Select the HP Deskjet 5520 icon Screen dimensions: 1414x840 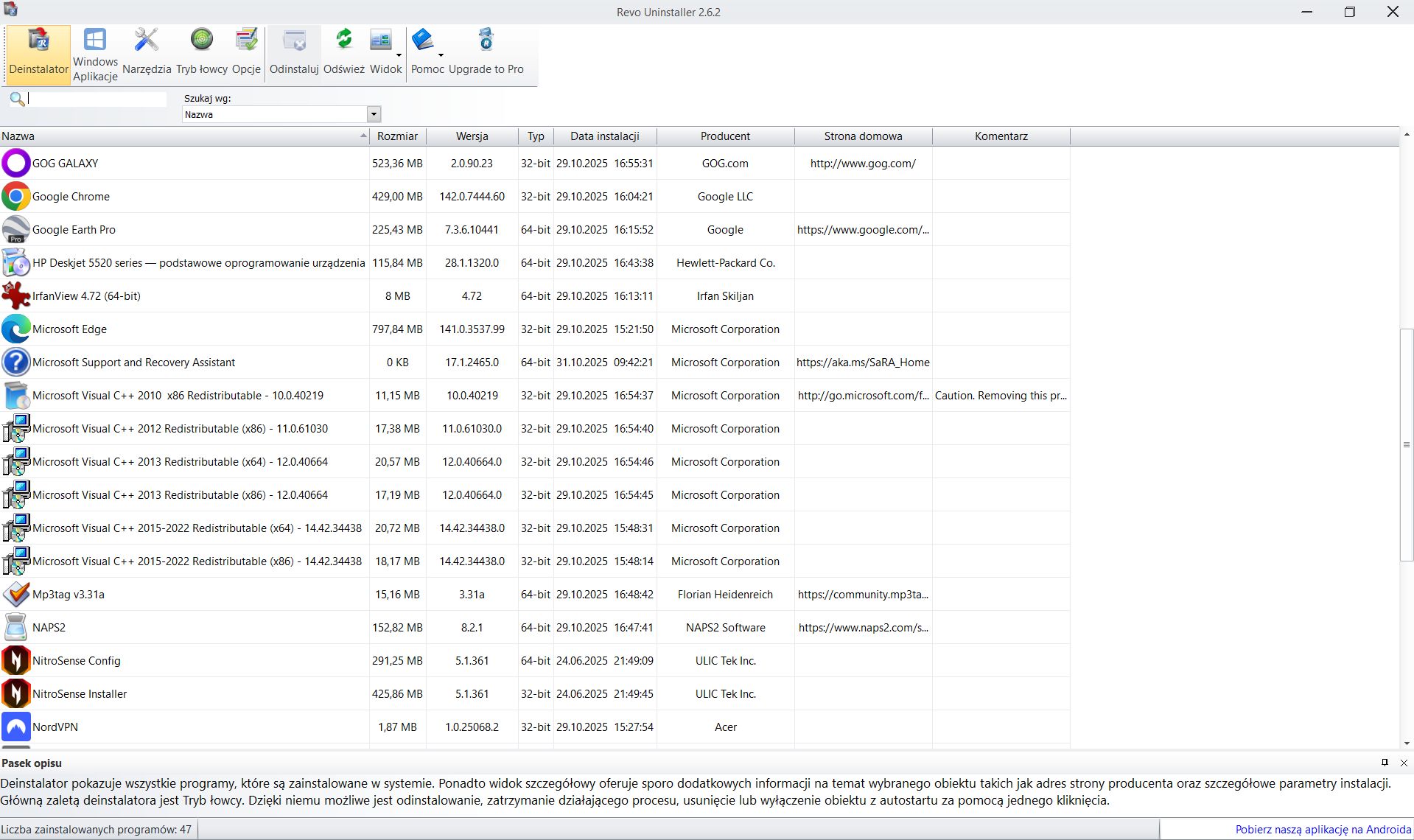click(x=15, y=263)
